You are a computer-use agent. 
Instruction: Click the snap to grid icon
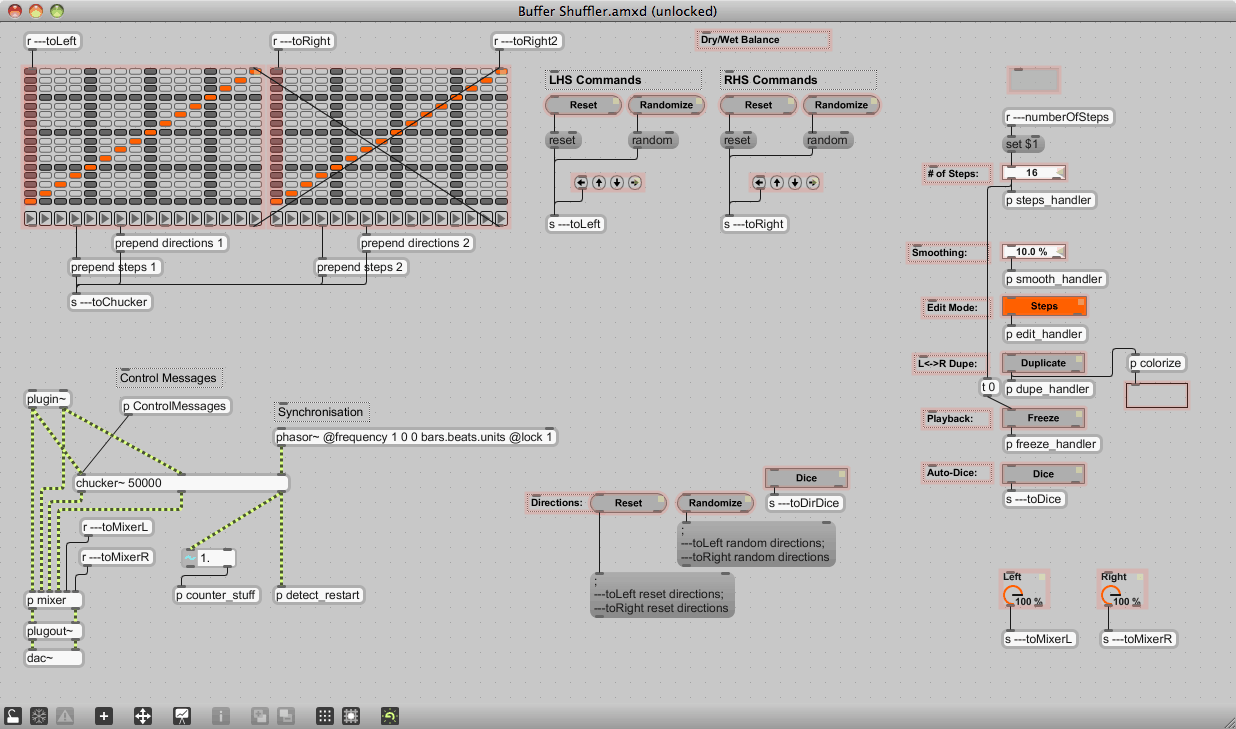[x=351, y=716]
